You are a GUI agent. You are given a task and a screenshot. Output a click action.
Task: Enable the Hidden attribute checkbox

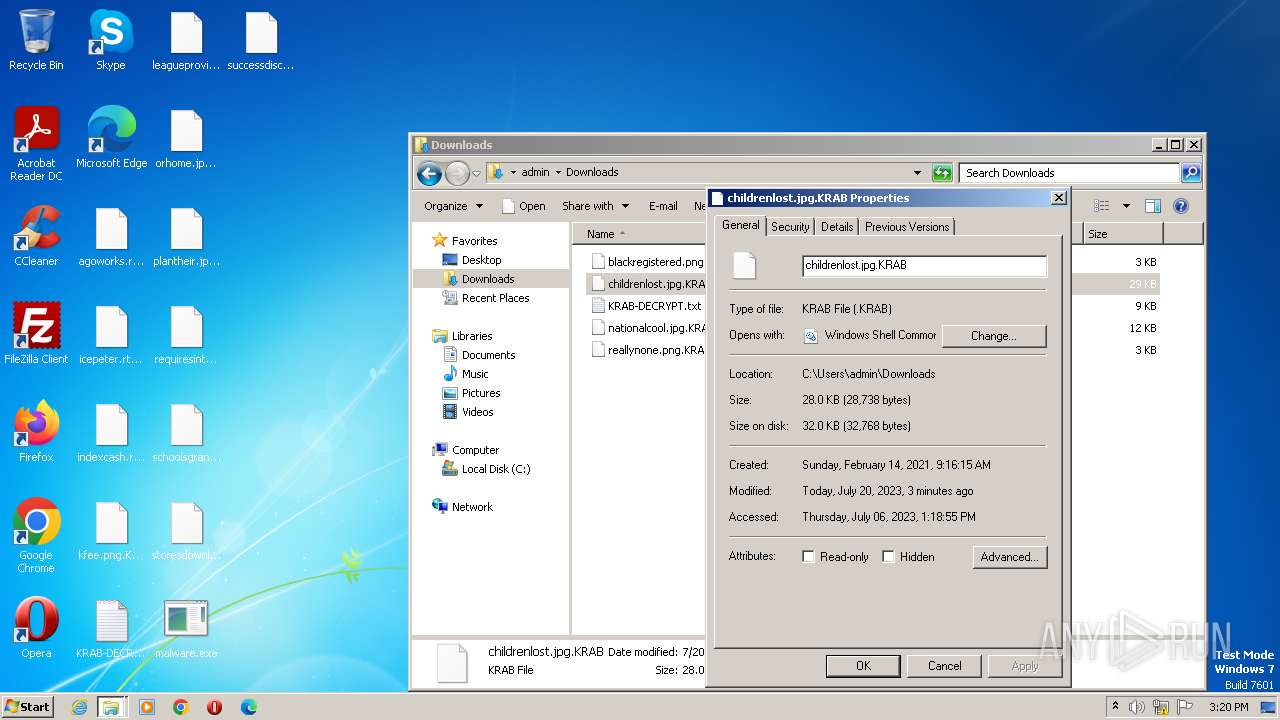click(888, 557)
